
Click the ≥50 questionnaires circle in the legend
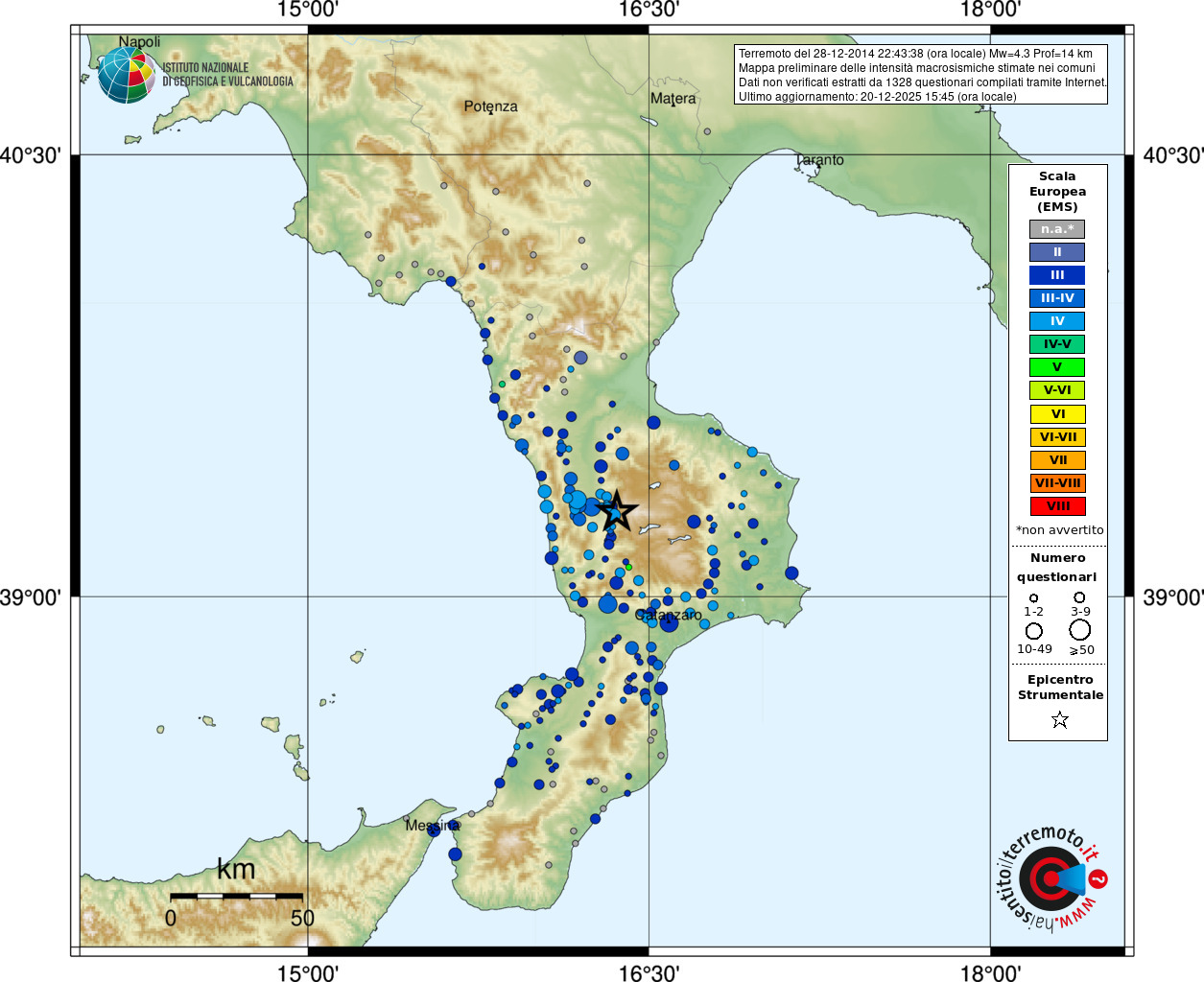click(x=1080, y=630)
